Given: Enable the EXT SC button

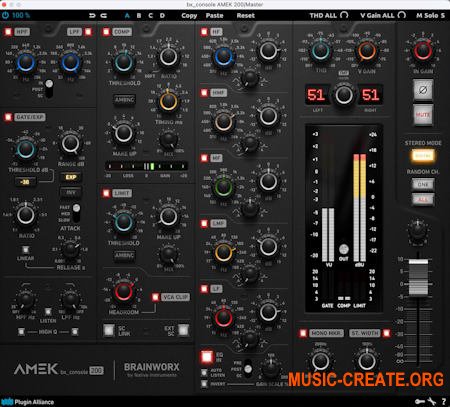Looking at the screenshot, I should (183, 330).
